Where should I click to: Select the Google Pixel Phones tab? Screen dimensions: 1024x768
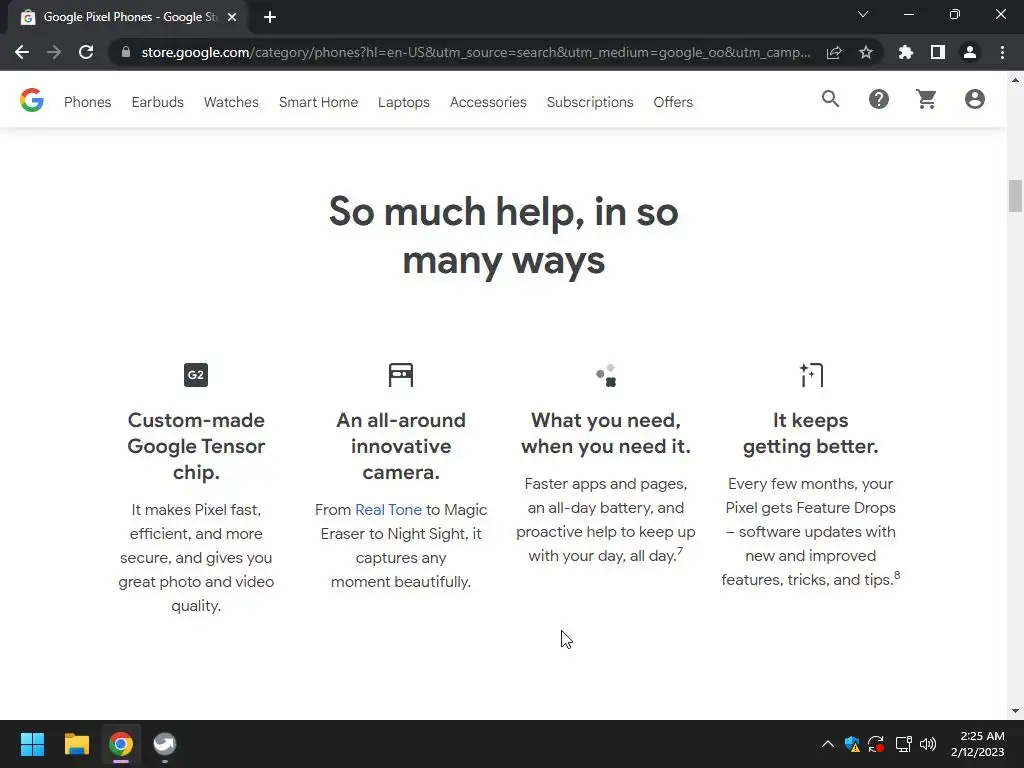pyautogui.click(x=128, y=17)
